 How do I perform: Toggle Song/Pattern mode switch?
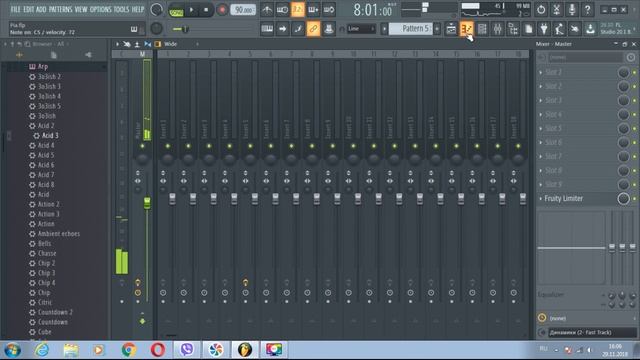tap(176, 10)
